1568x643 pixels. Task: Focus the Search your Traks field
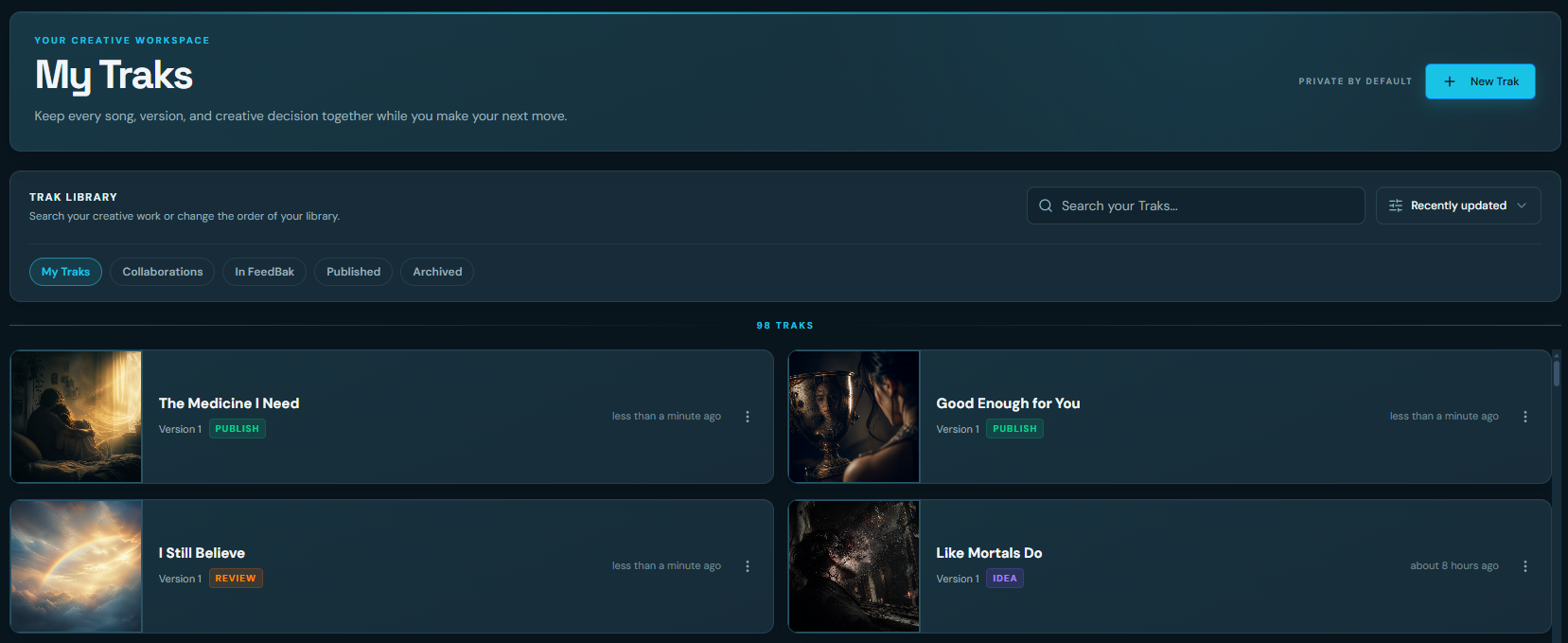tap(1195, 205)
